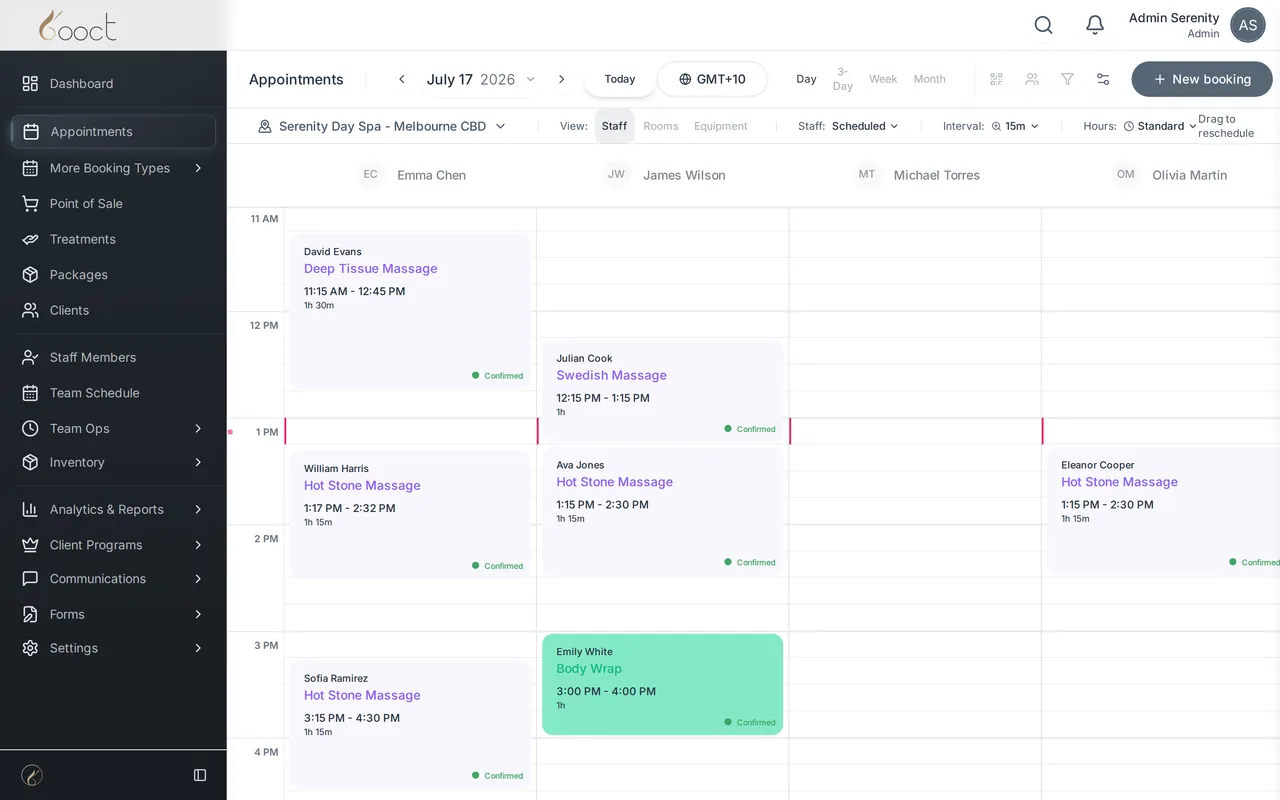The image size is (1280, 800).
Task: Open the Treatments sidebar label
Action: click(x=83, y=239)
